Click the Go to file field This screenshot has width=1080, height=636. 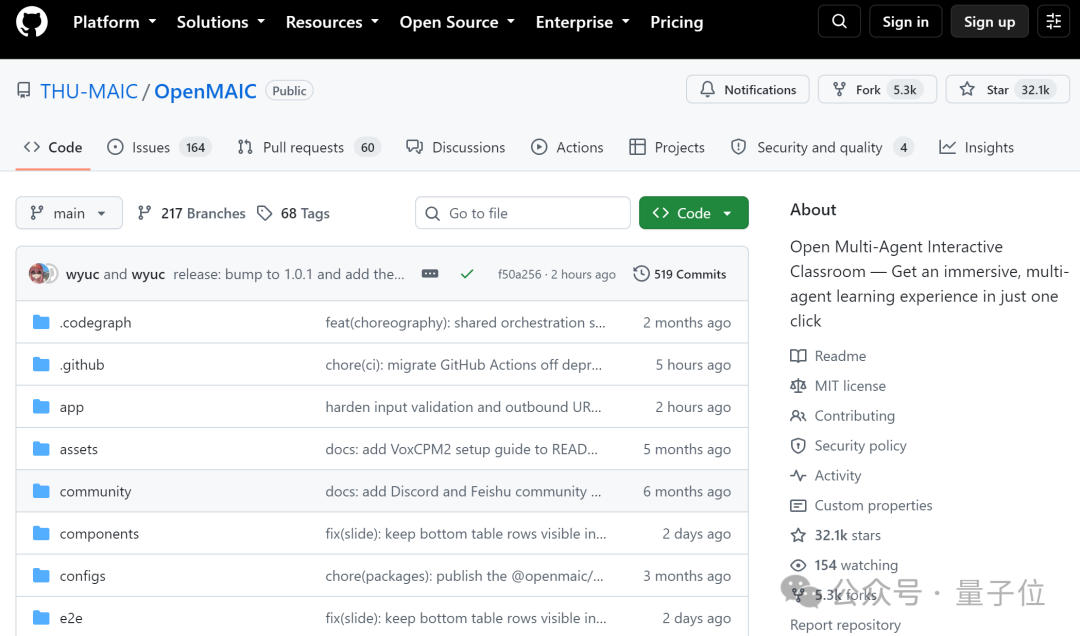(x=523, y=213)
